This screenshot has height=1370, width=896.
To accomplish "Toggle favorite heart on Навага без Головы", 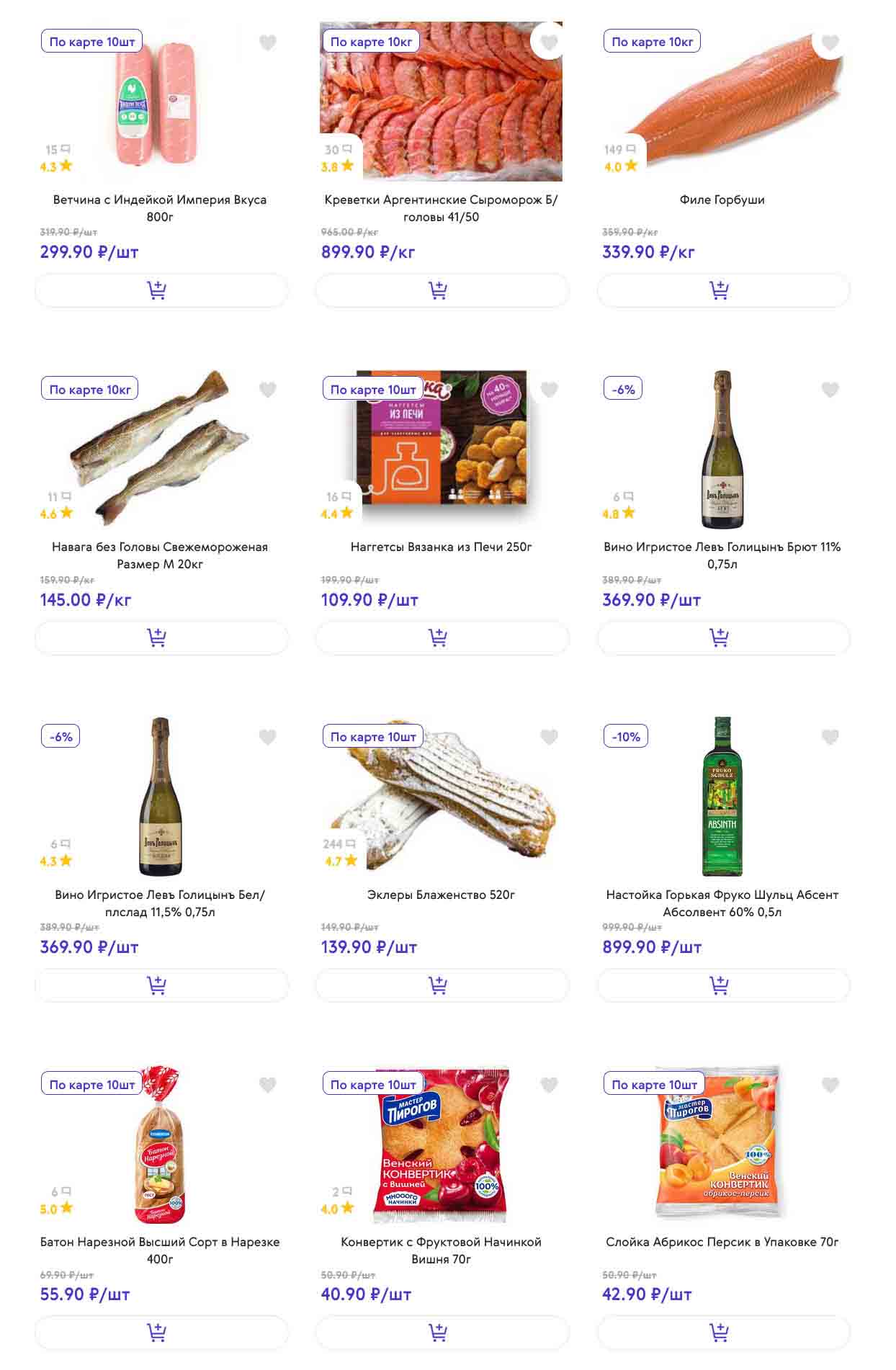I will pyautogui.click(x=268, y=390).
